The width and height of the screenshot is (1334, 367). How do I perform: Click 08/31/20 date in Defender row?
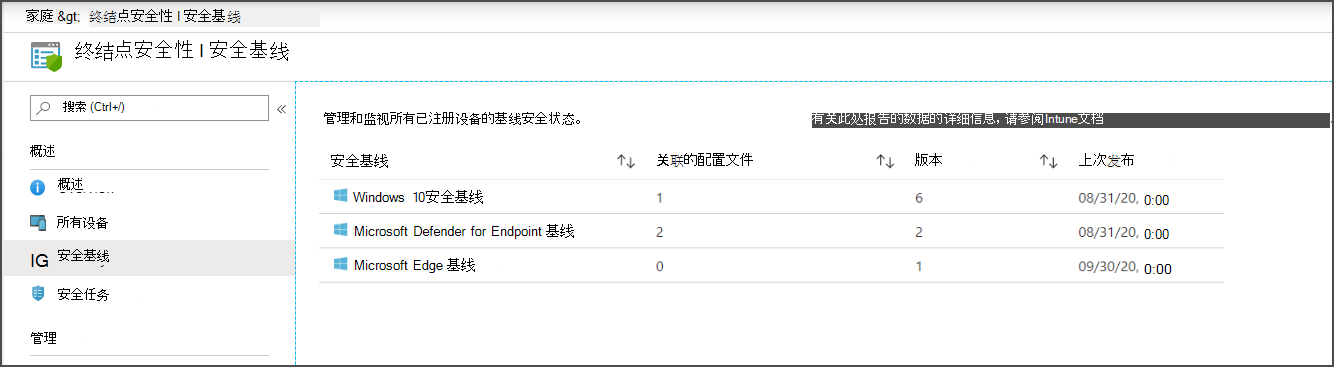1108,232
